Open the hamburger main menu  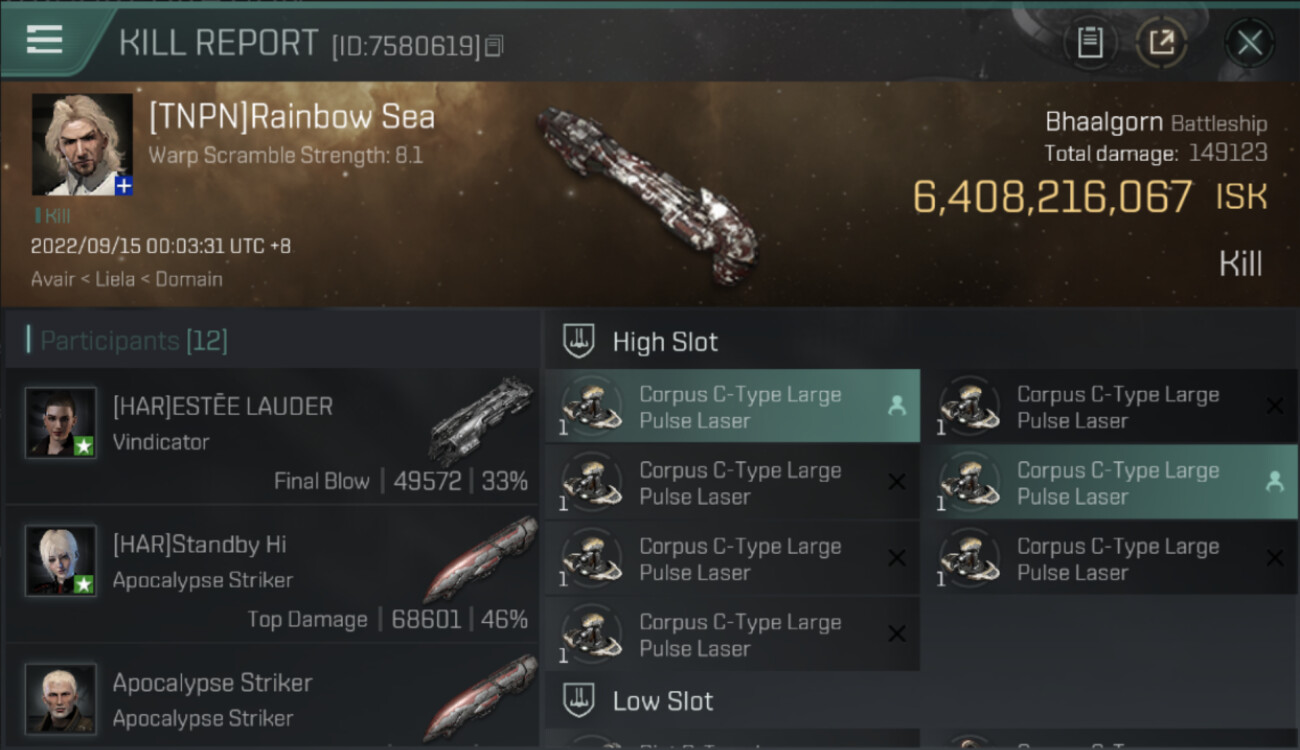tap(45, 40)
